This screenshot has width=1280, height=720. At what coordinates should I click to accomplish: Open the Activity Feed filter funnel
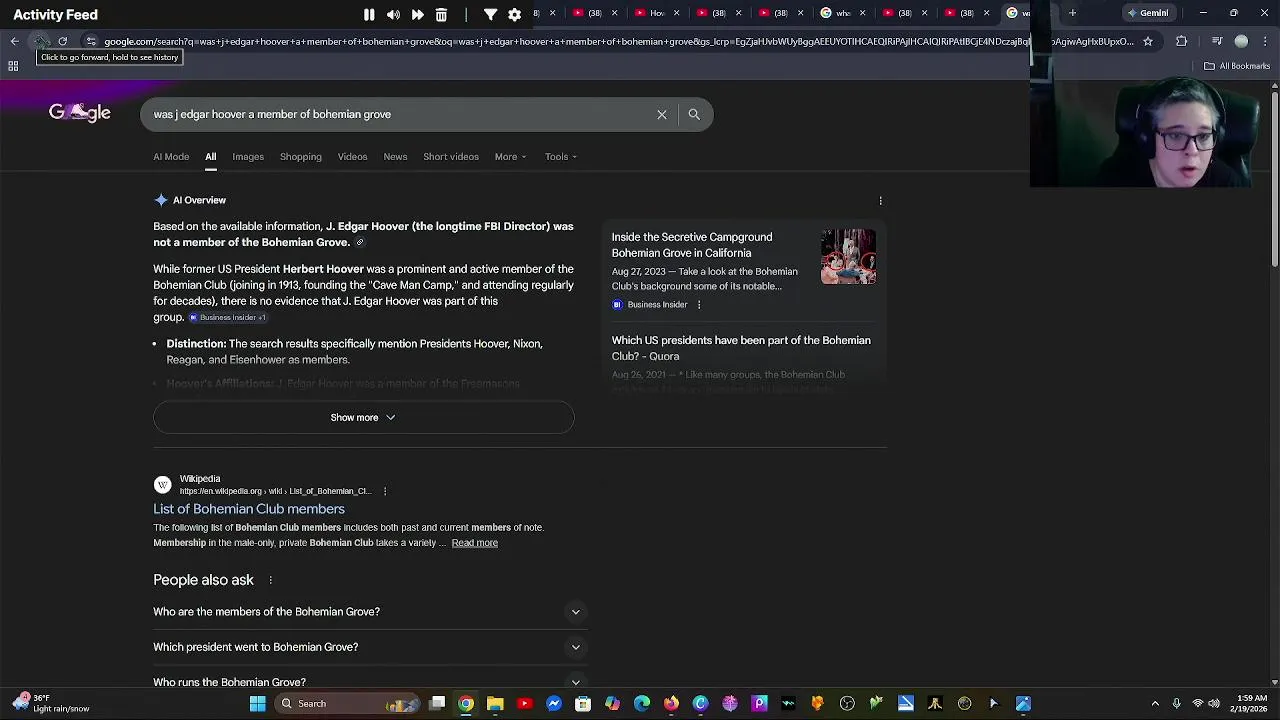[490, 14]
